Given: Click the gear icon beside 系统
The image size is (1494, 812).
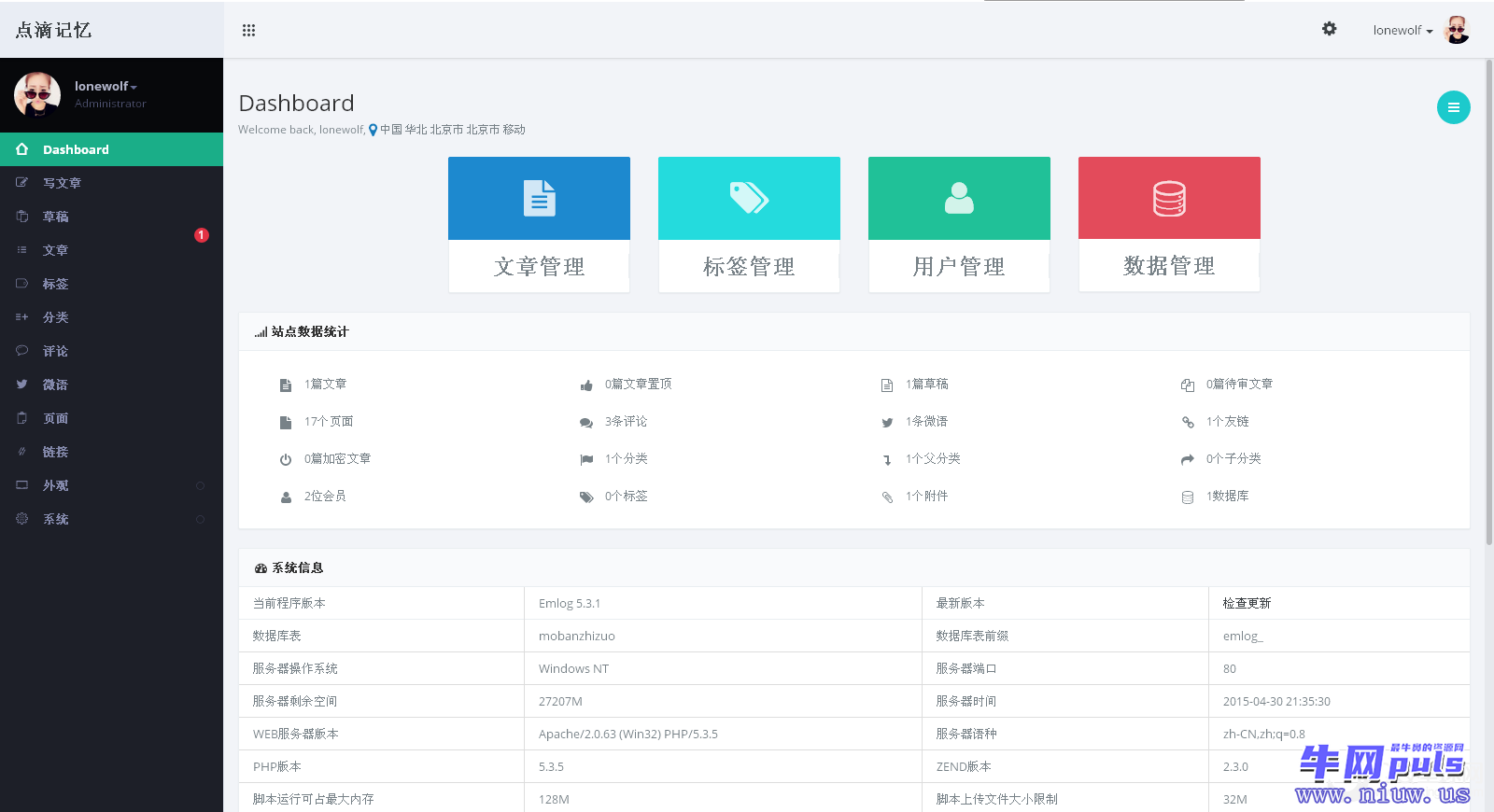Looking at the screenshot, I should click(21, 519).
